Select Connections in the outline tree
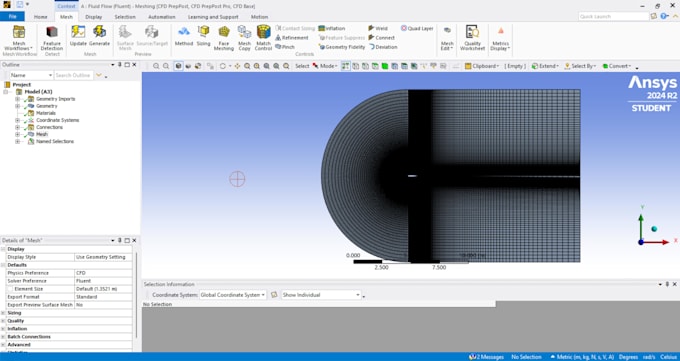680x361 pixels. [x=49, y=127]
